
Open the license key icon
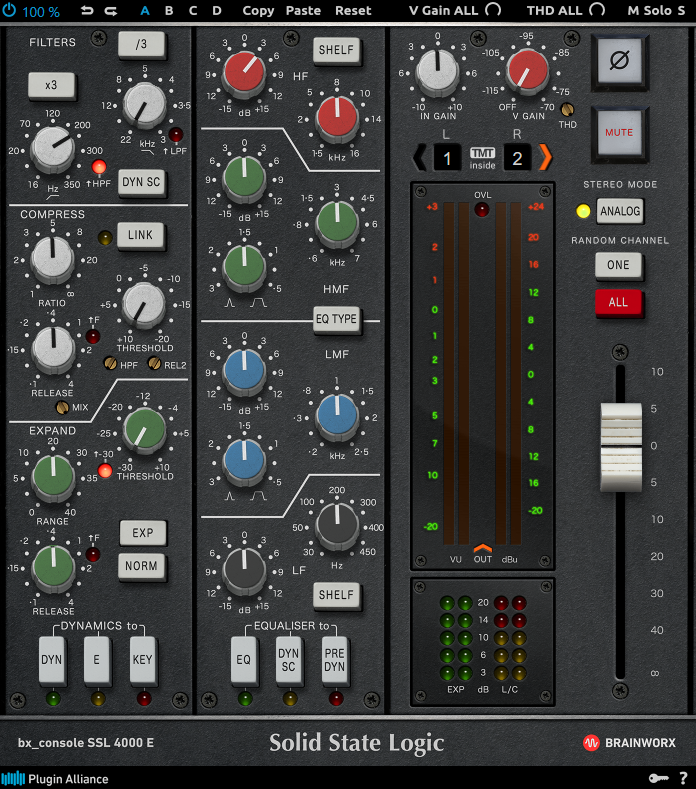click(658, 778)
